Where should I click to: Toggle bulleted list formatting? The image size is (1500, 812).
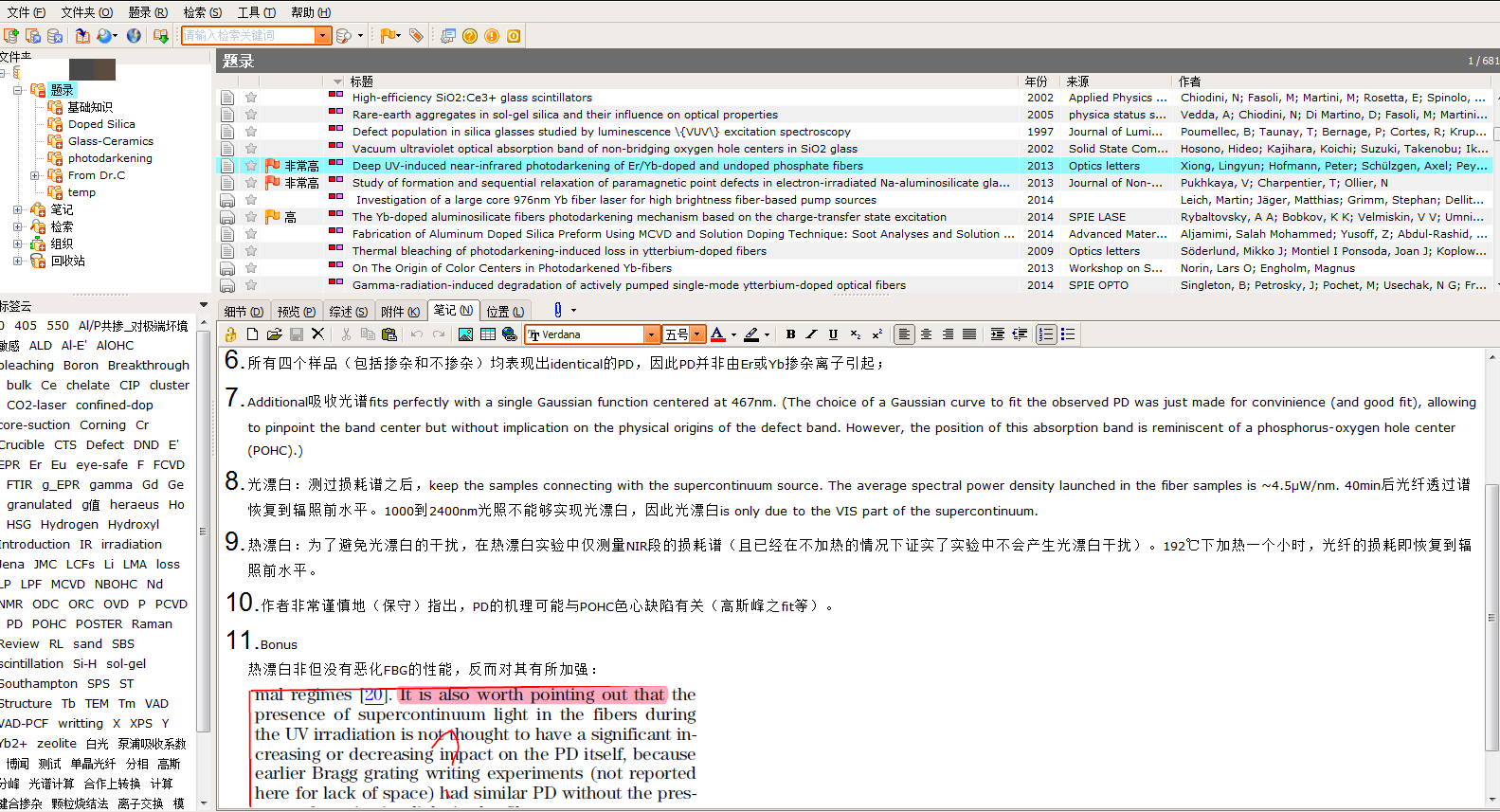point(1068,334)
